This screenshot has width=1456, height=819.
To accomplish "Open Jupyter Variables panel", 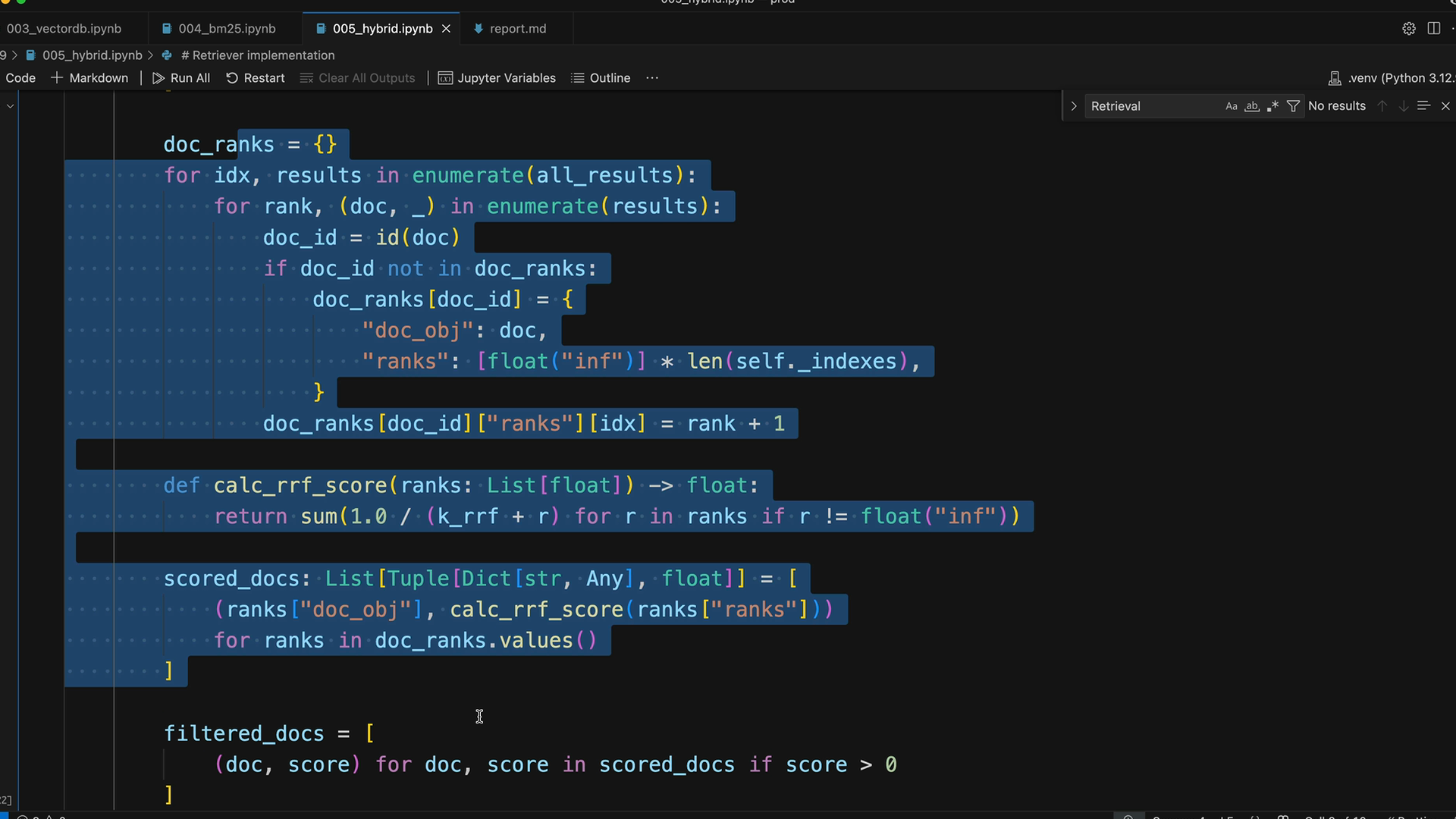I will coord(497,78).
